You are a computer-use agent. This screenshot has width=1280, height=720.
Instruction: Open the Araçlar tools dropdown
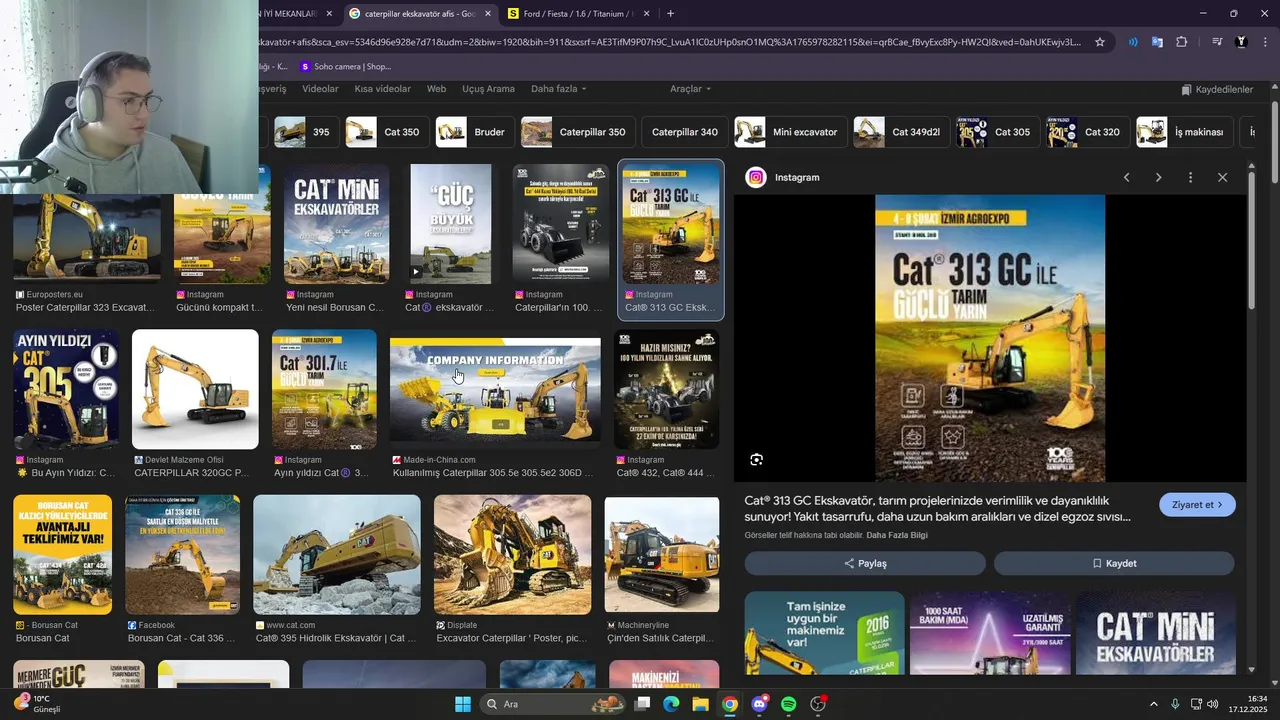coord(690,89)
